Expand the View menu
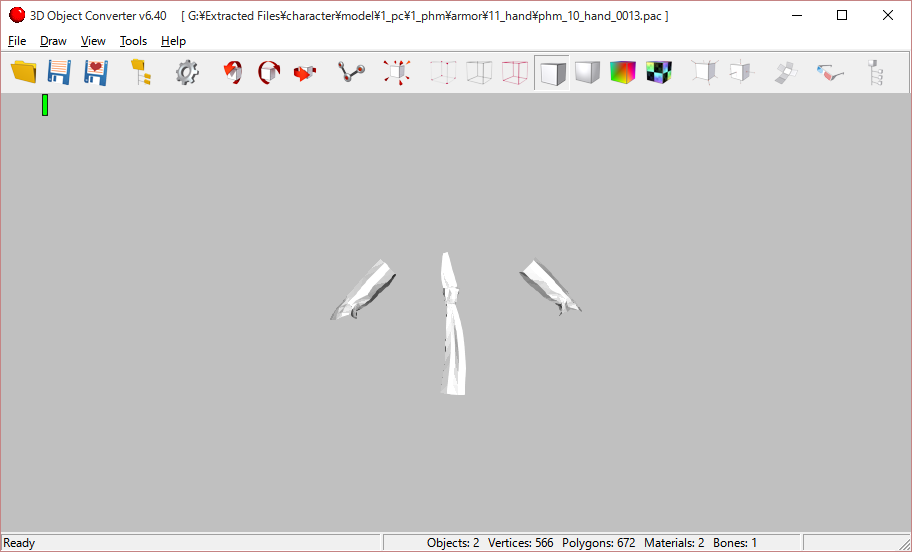912x552 pixels. (x=93, y=41)
